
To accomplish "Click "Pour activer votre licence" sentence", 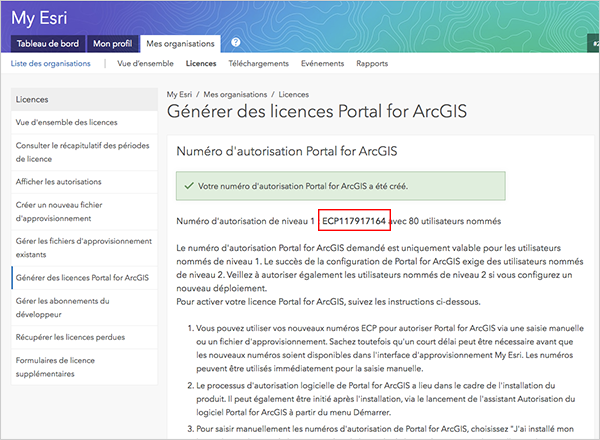I will [328, 302].
